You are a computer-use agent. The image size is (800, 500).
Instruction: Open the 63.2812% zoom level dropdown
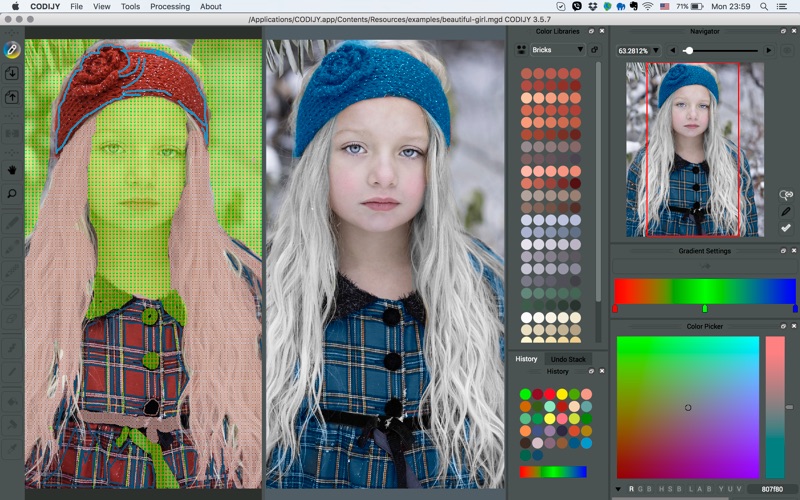click(656, 50)
